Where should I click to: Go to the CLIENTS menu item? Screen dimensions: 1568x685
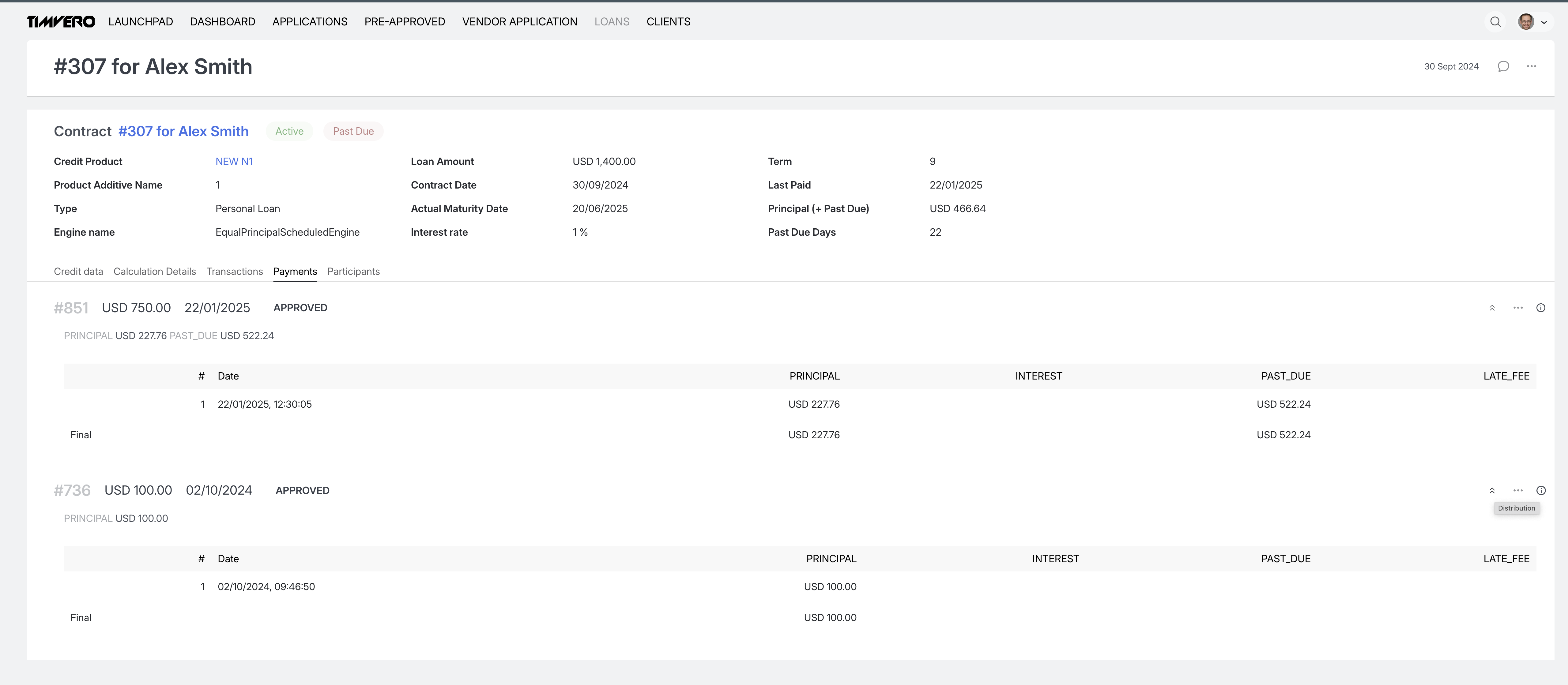point(668,22)
